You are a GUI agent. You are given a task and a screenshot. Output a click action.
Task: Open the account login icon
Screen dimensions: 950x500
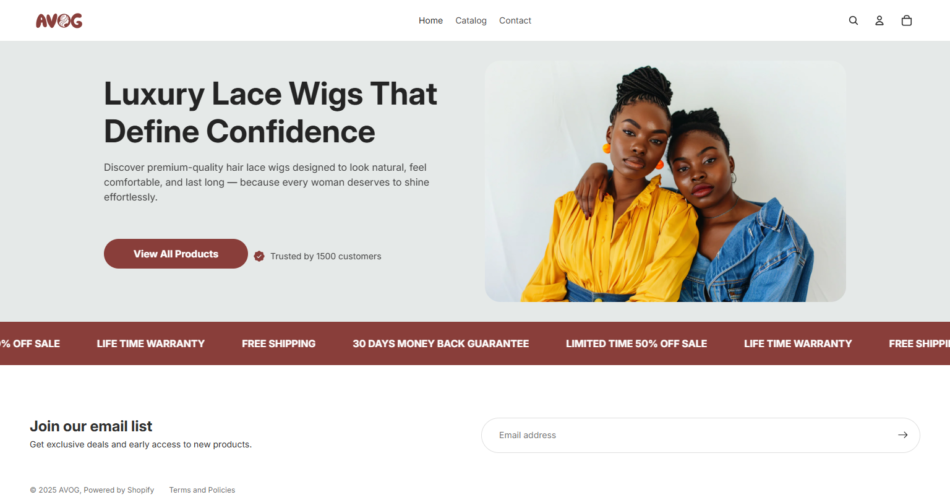click(x=879, y=21)
